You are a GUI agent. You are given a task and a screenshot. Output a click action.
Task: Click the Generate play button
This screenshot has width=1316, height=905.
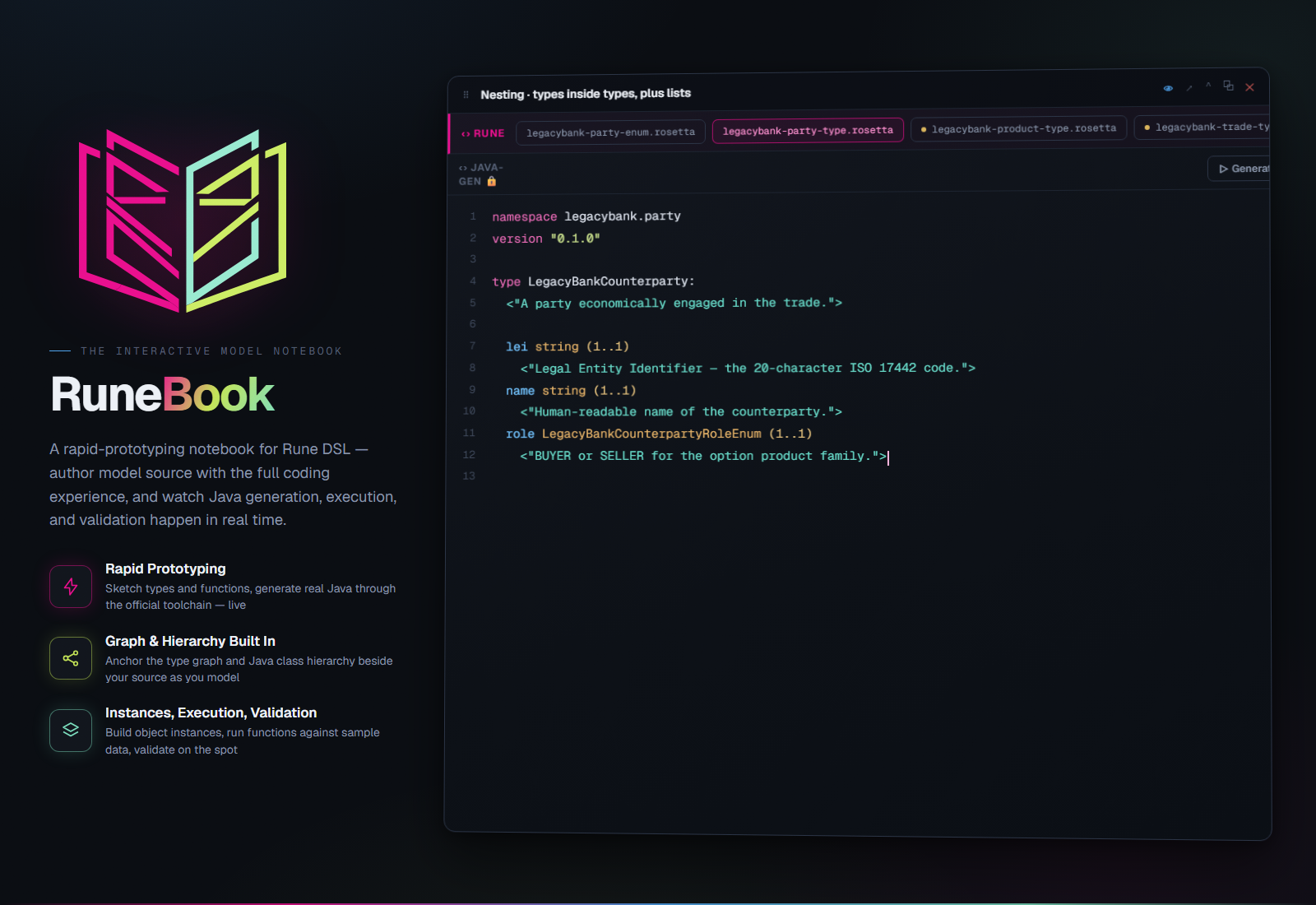tap(1240, 169)
